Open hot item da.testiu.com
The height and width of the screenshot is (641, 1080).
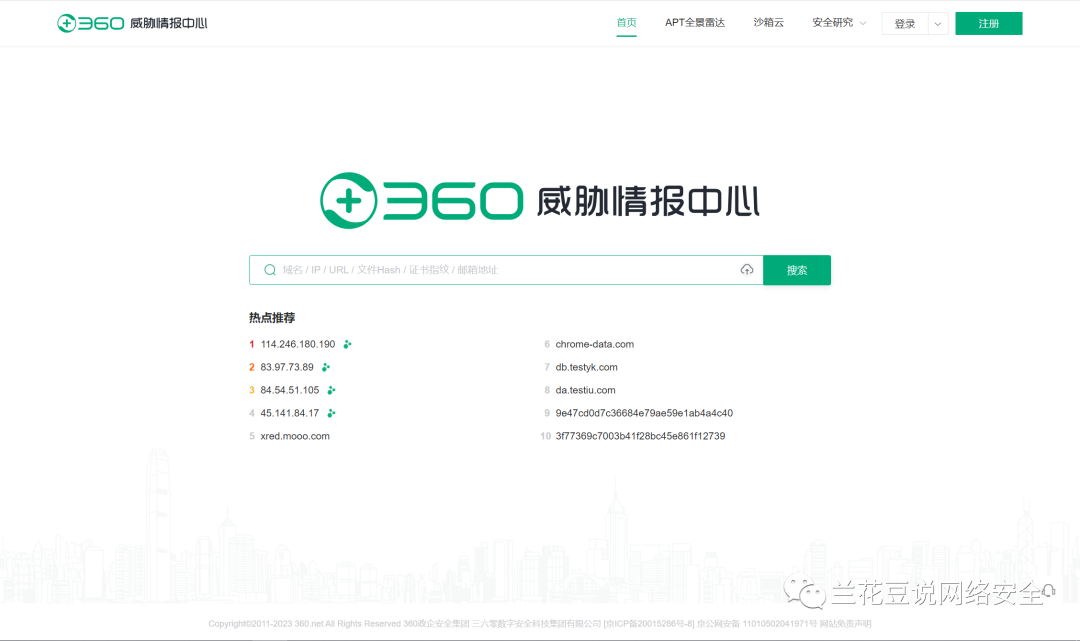[585, 390]
